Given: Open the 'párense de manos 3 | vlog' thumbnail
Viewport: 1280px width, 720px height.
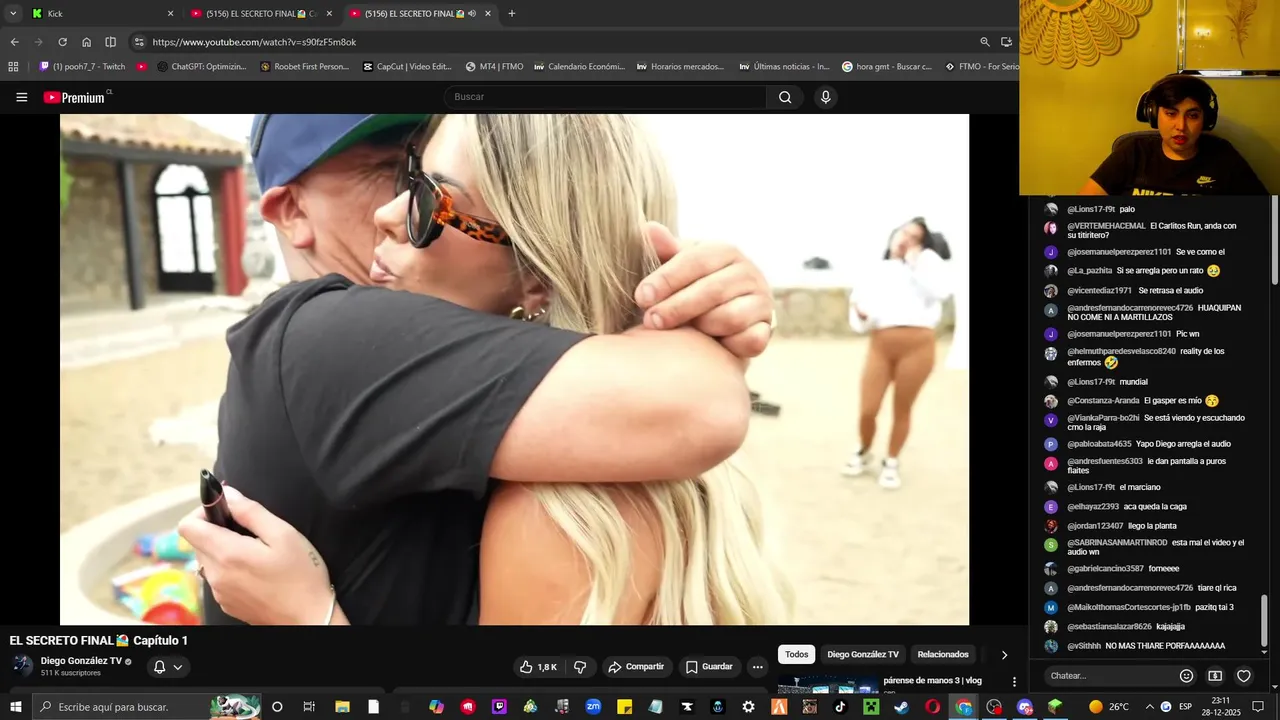Looking at the screenshot, I should click(x=829, y=685).
